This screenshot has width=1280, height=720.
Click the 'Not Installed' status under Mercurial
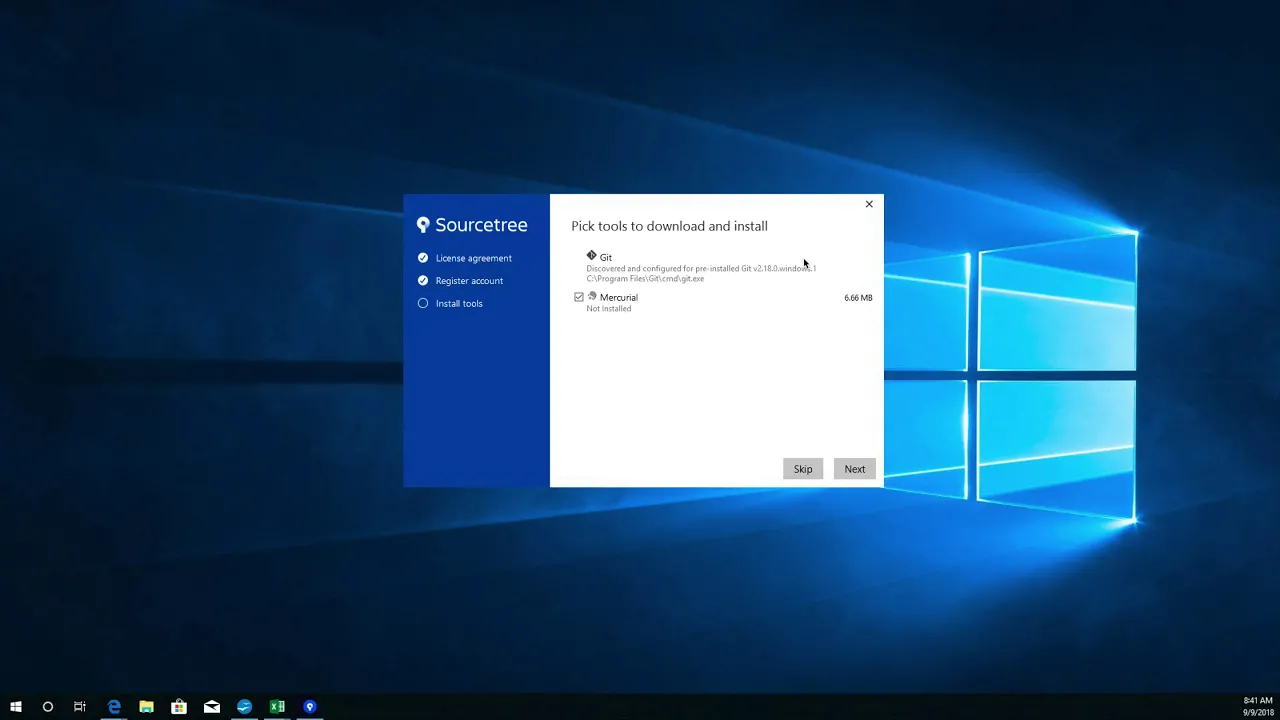(609, 309)
